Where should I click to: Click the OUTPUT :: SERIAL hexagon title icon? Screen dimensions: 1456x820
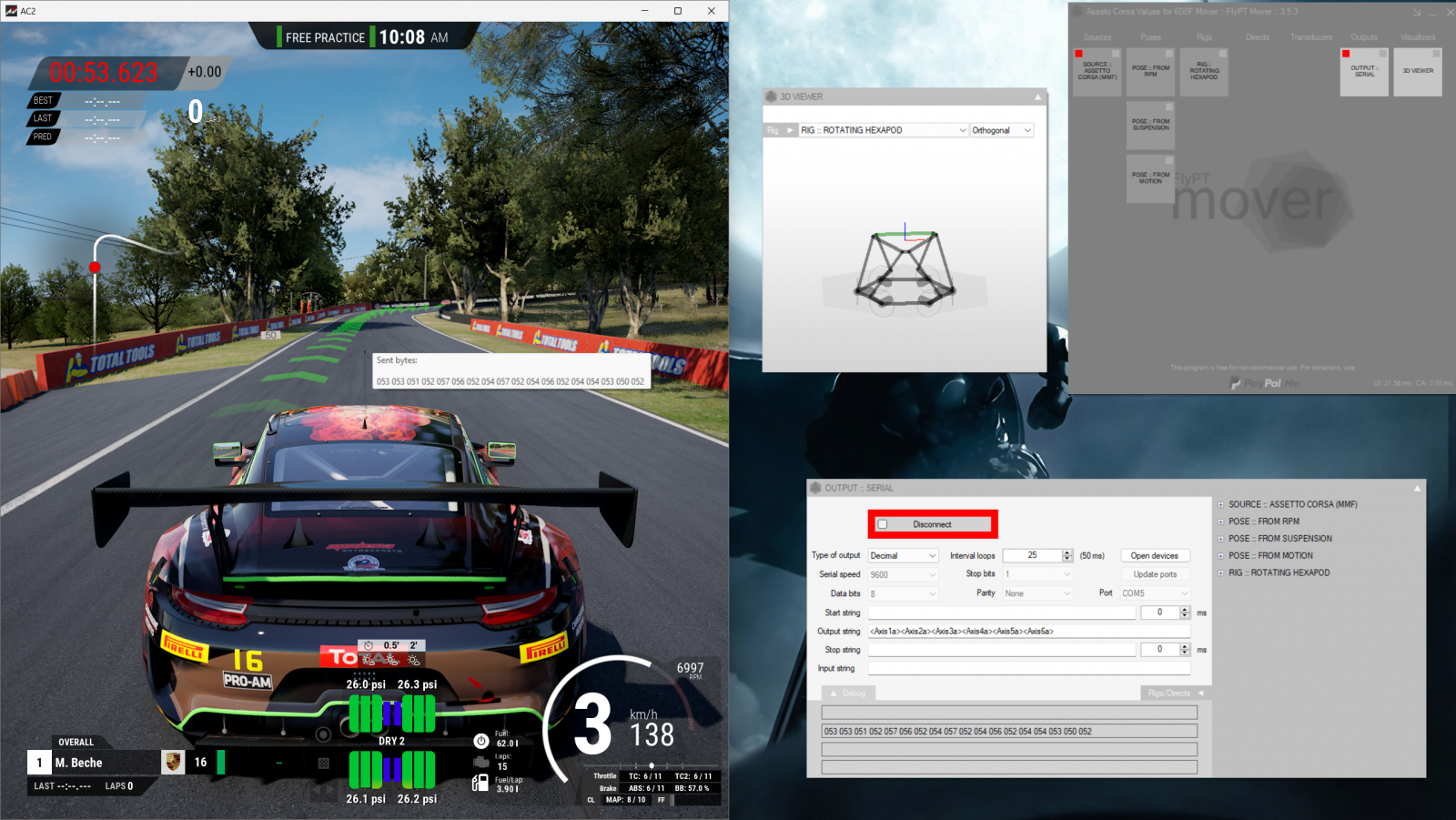click(815, 488)
